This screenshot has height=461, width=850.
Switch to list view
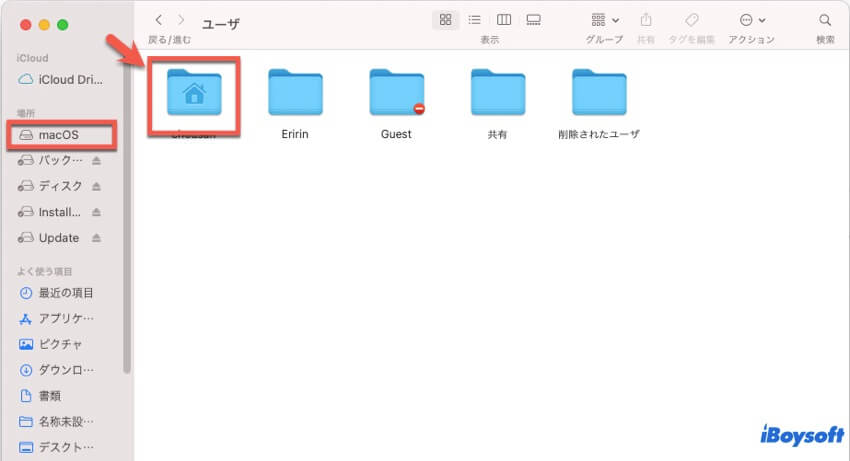click(x=474, y=20)
